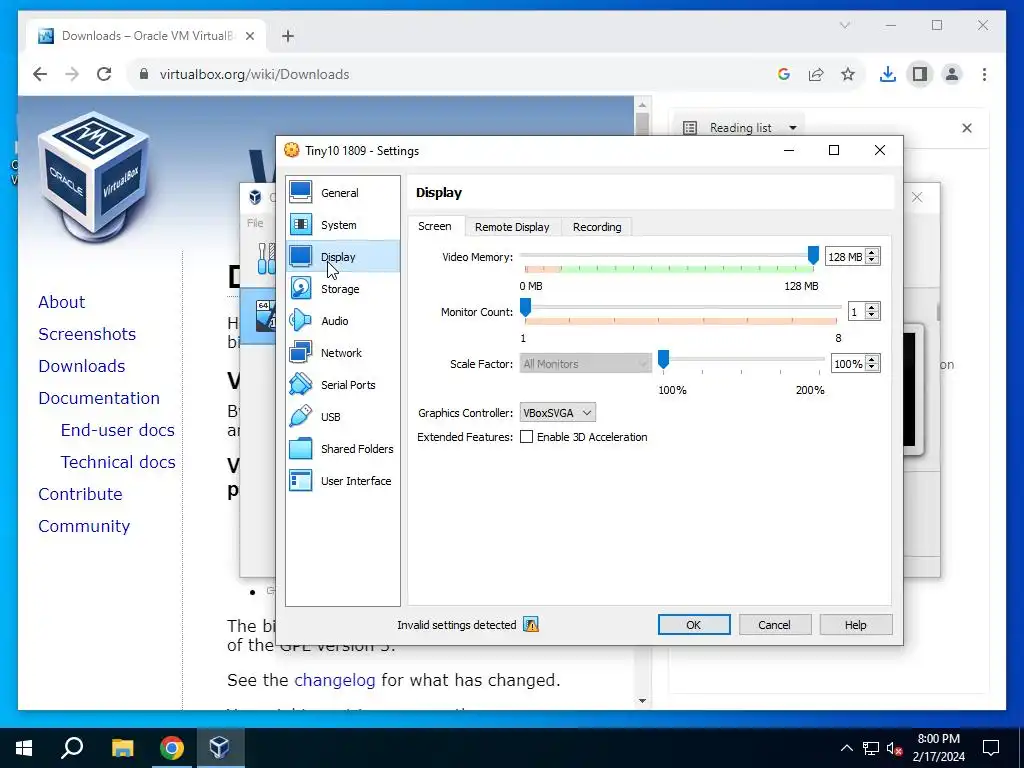Screen dimensions: 1024x768
Task: Select Downloads browser tab
Action: point(146,36)
